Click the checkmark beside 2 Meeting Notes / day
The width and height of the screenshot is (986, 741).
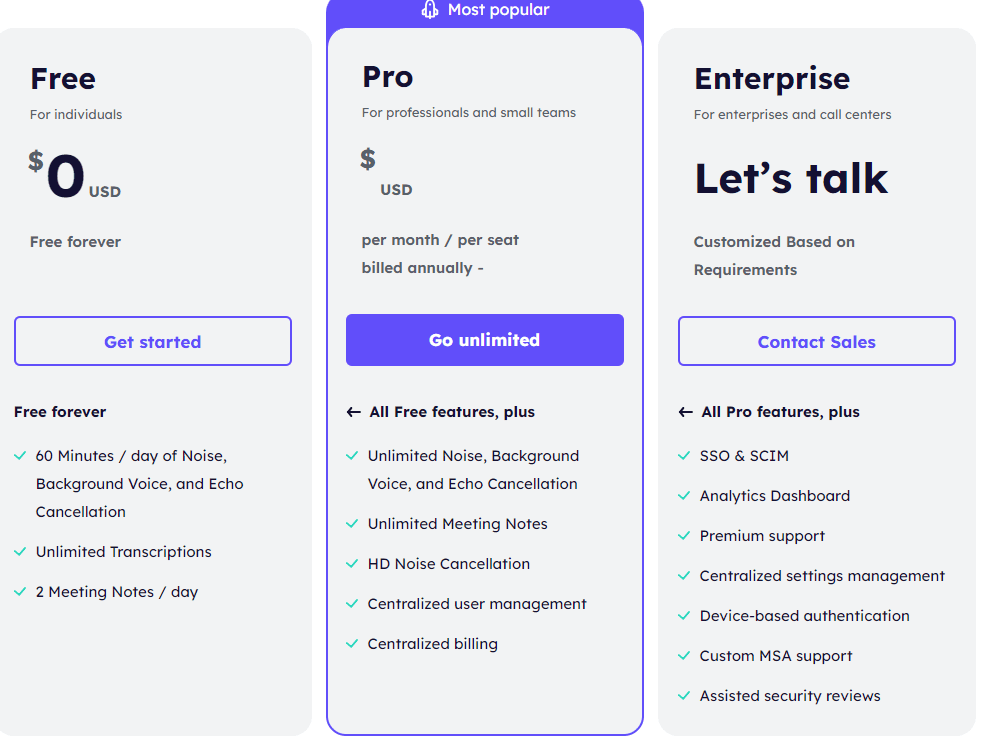coord(20,592)
